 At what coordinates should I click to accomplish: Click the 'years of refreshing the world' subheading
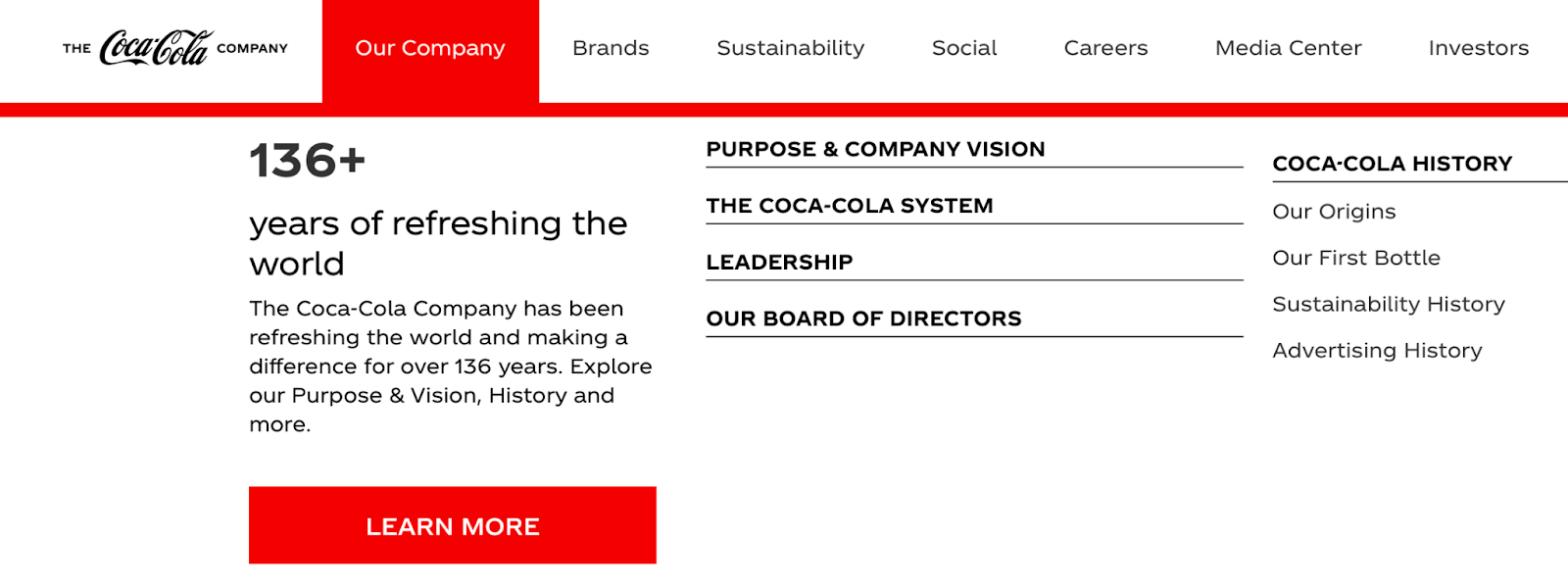(x=438, y=243)
